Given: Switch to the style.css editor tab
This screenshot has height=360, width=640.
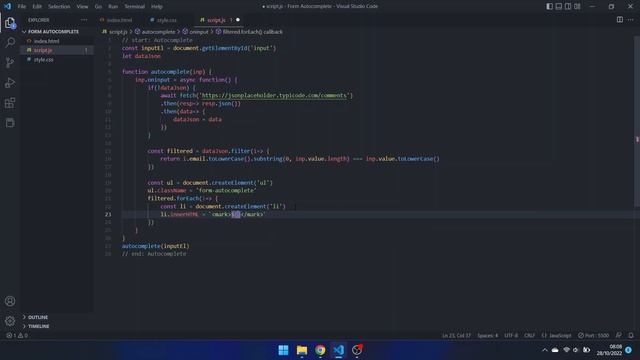Looking at the screenshot, I should click(164, 20).
